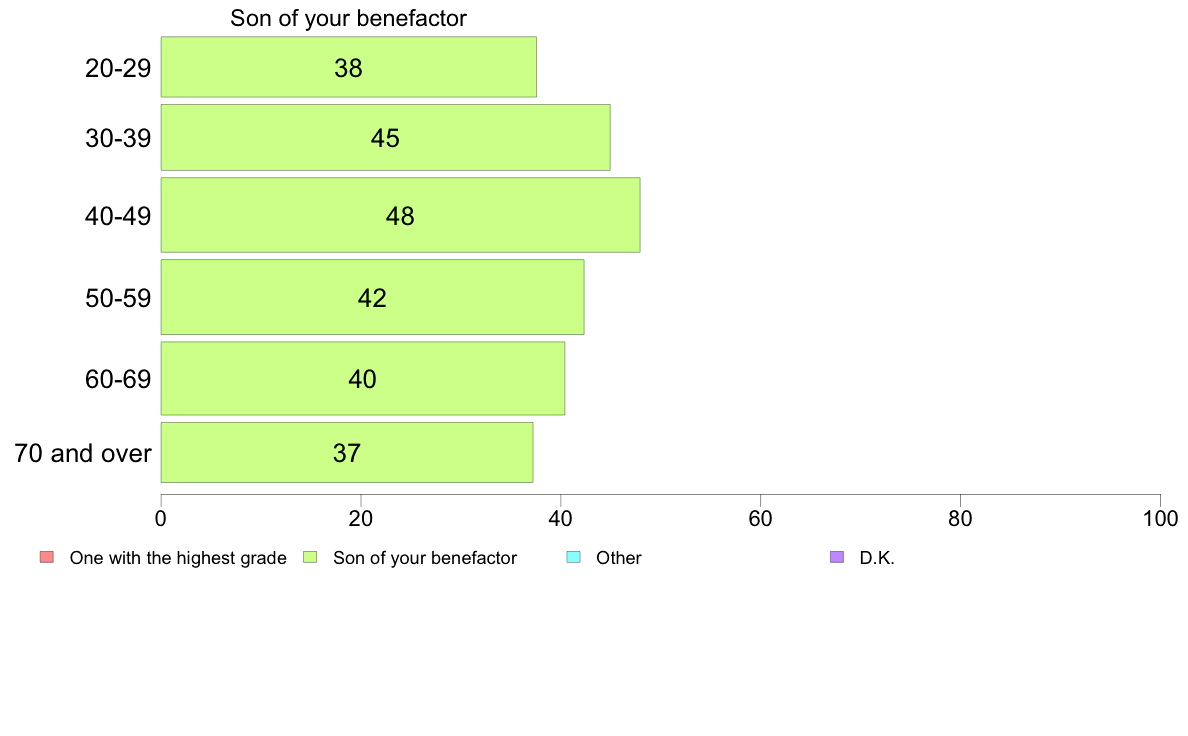Select the 50-59 bar showing 42
Viewport: 1188px width, 736px height.
click(372, 297)
